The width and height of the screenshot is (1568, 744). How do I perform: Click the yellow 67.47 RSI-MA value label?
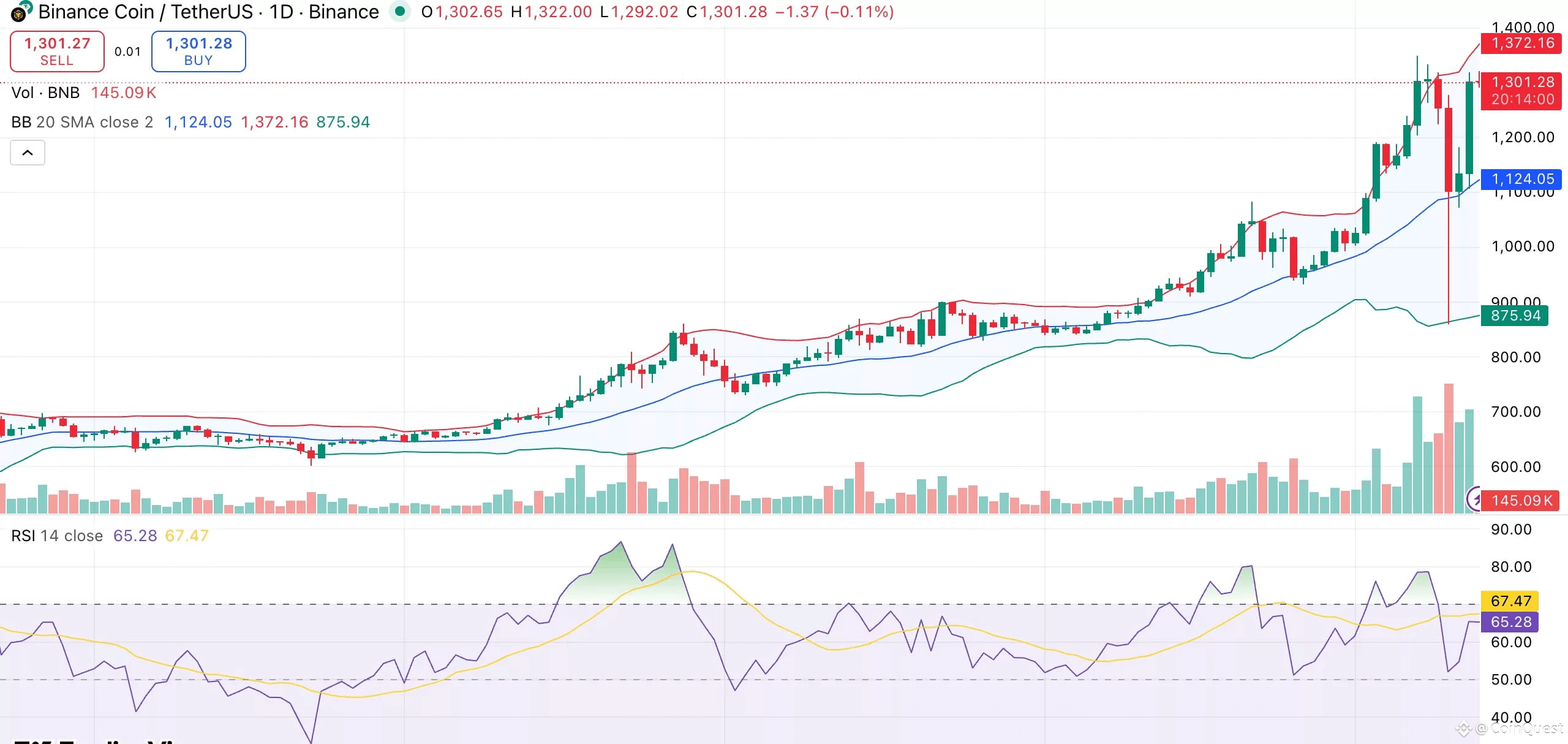click(x=1509, y=601)
